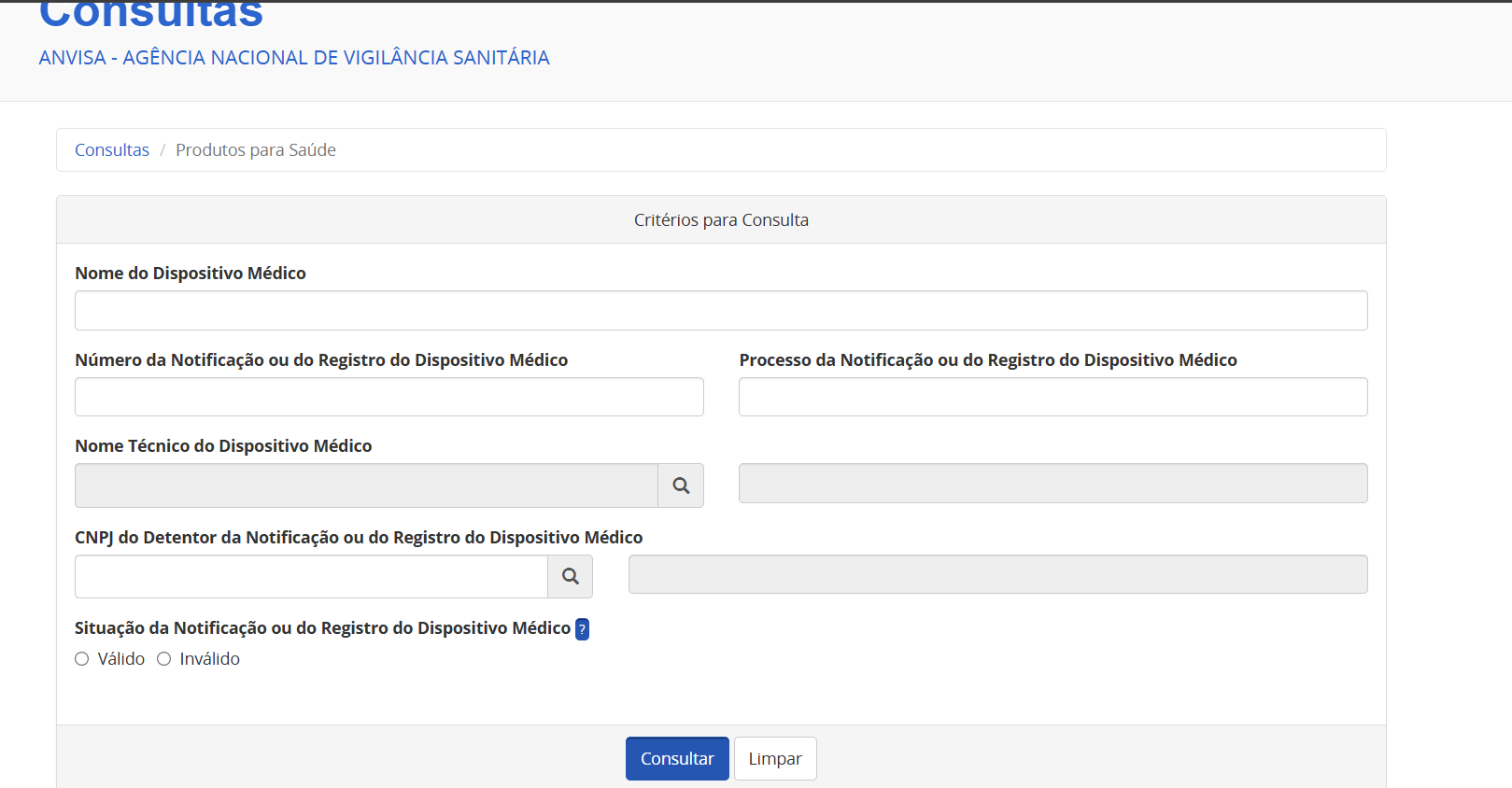Click the Produtos para Saúde breadcrumb item
The height and width of the screenshot is (788, 1512).
point(255,150)
